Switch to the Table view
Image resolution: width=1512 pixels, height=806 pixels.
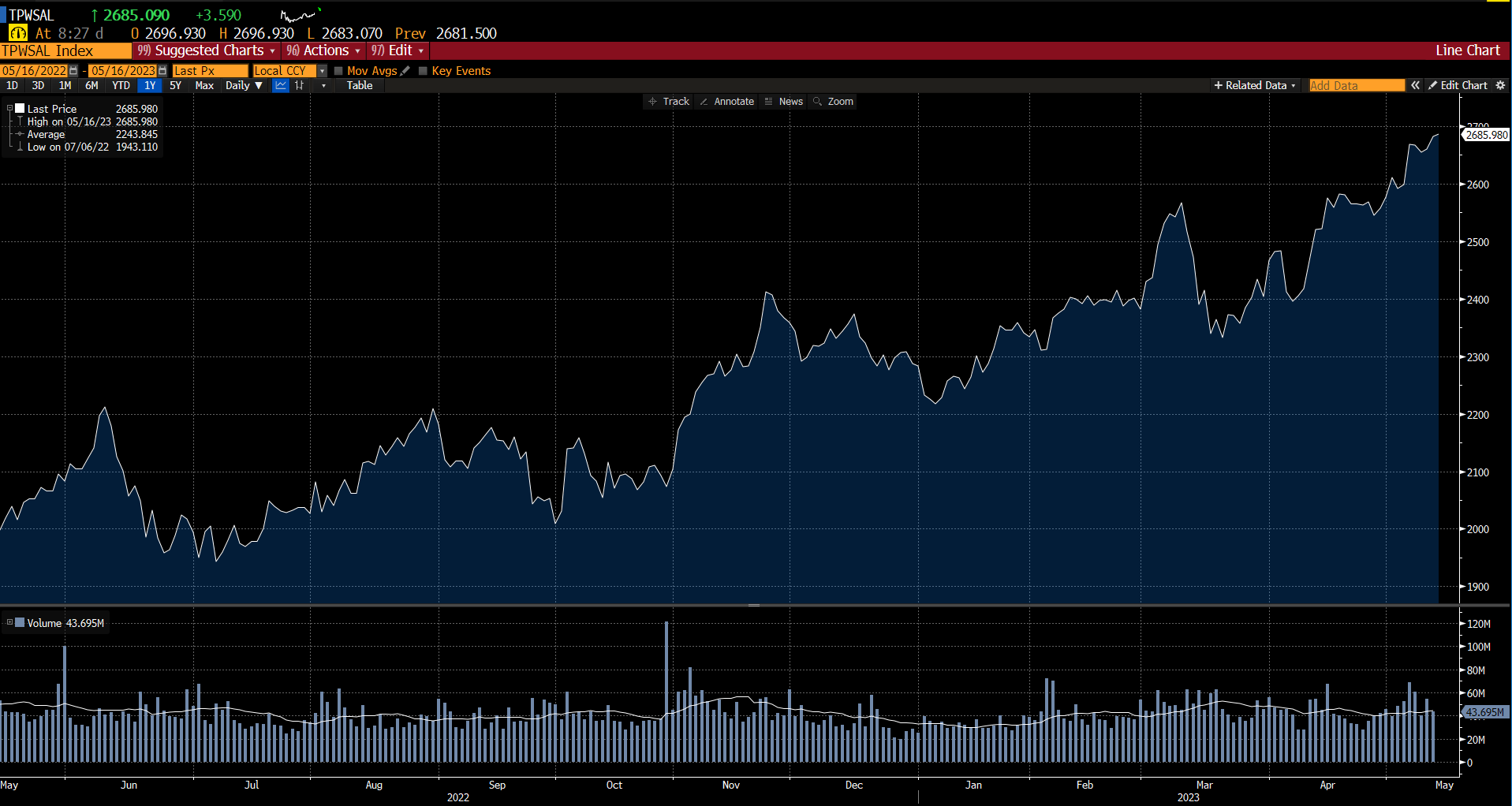click(360, 85)
